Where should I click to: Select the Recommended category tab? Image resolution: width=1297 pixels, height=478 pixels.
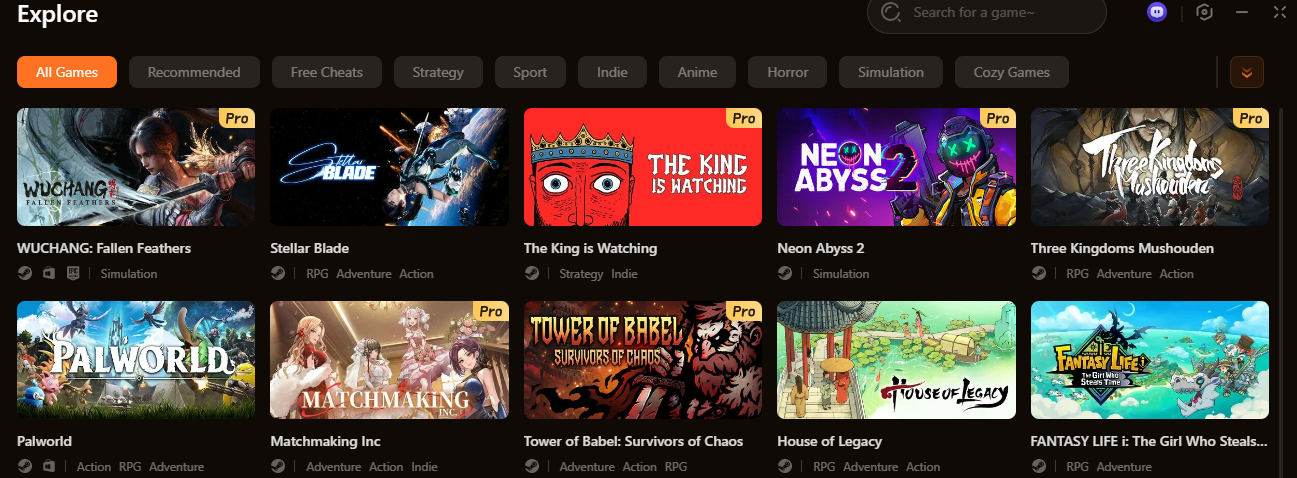click(194, 72)
